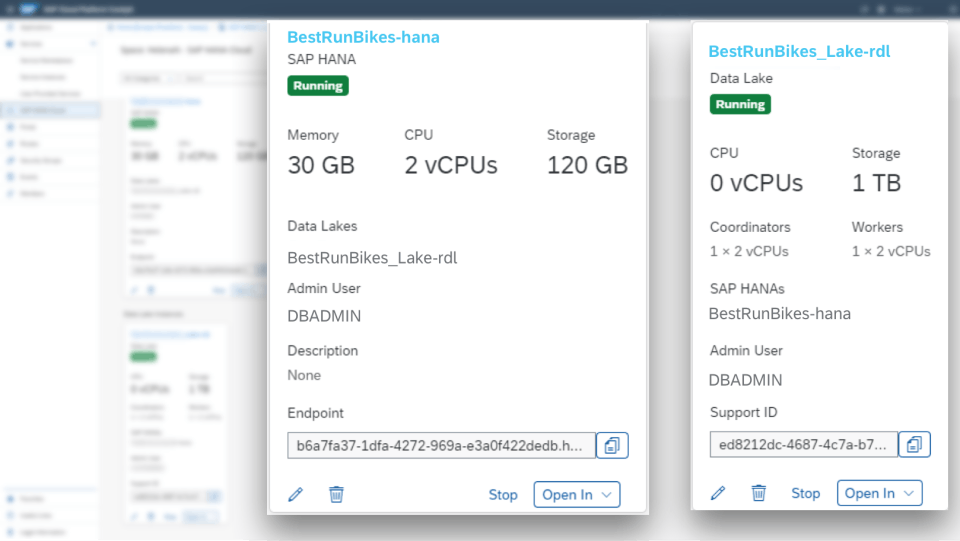Expand 'Open In' on the large BestRunBikes_Lake-rdl card
The width and height of the screenshot is (960, 541).
click(x=879, y=493)
